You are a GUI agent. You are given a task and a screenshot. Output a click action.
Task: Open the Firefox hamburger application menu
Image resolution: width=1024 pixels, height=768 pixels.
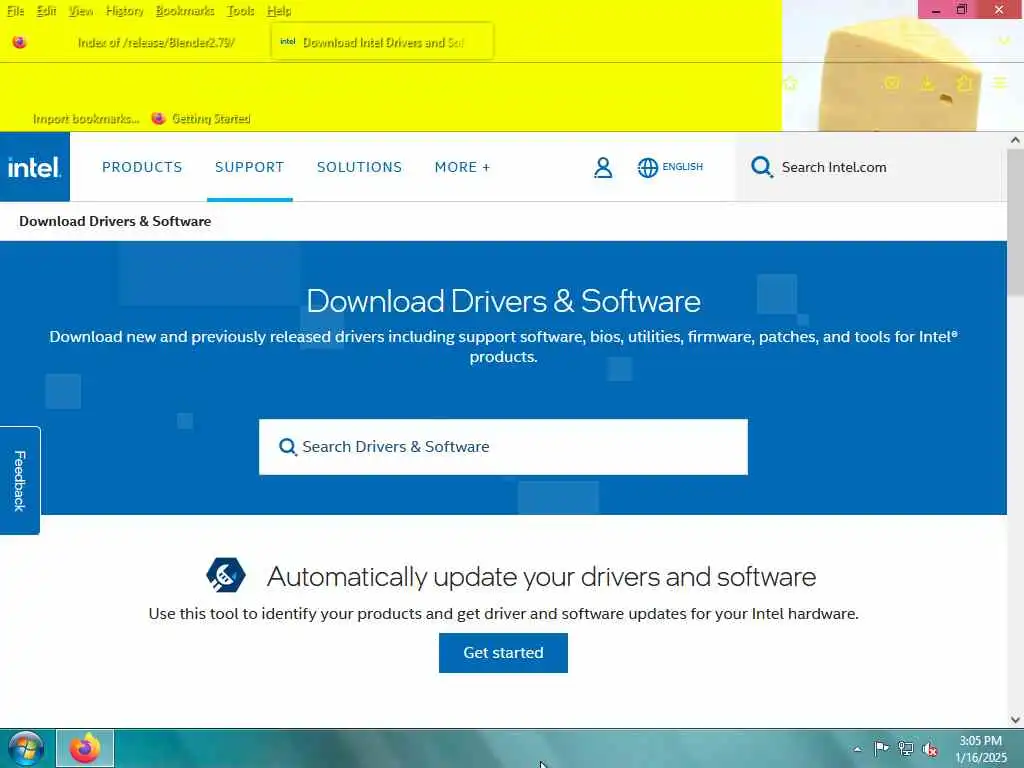[x=1000, y=83]
